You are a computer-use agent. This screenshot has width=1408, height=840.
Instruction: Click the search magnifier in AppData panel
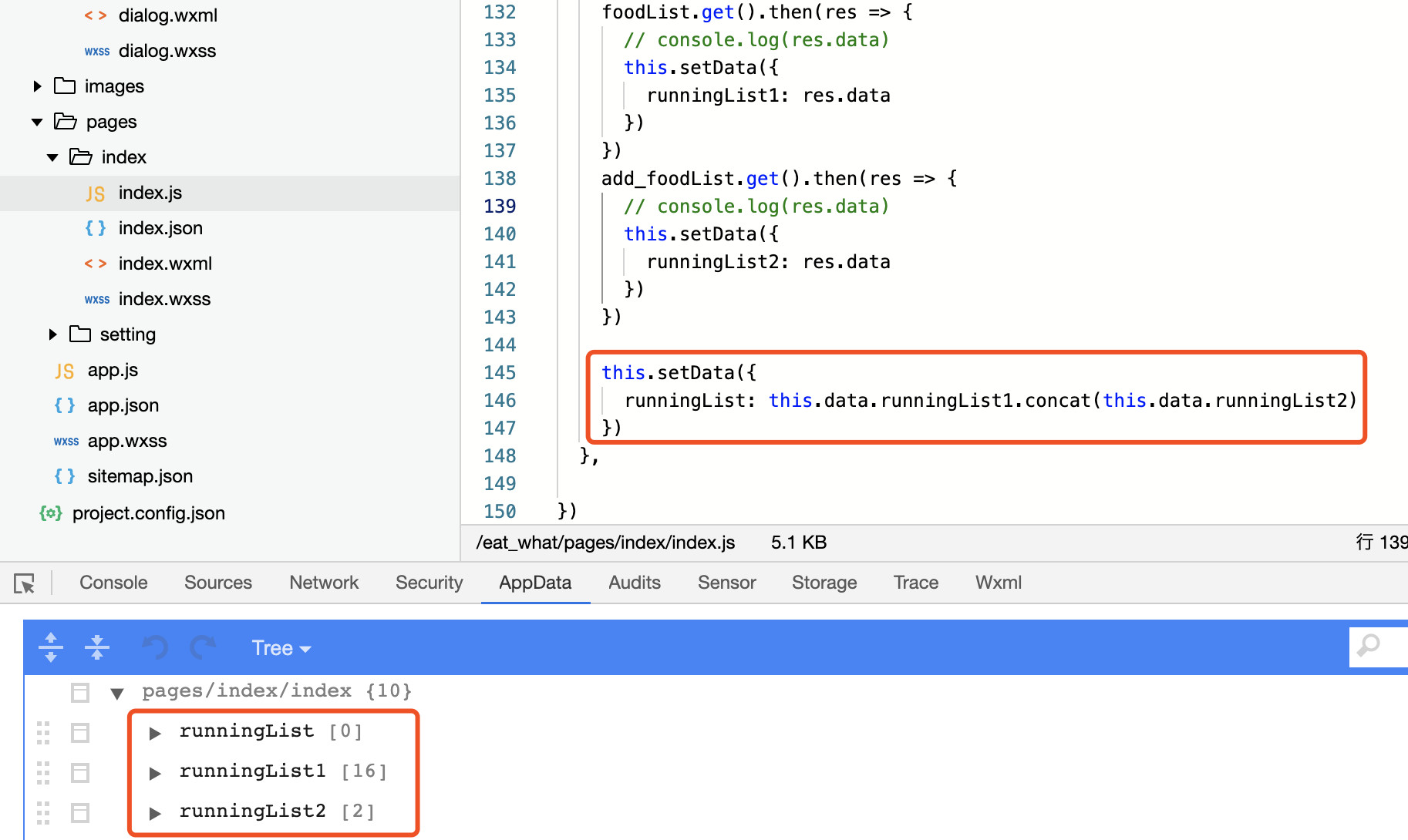[x=1369, y=646]
